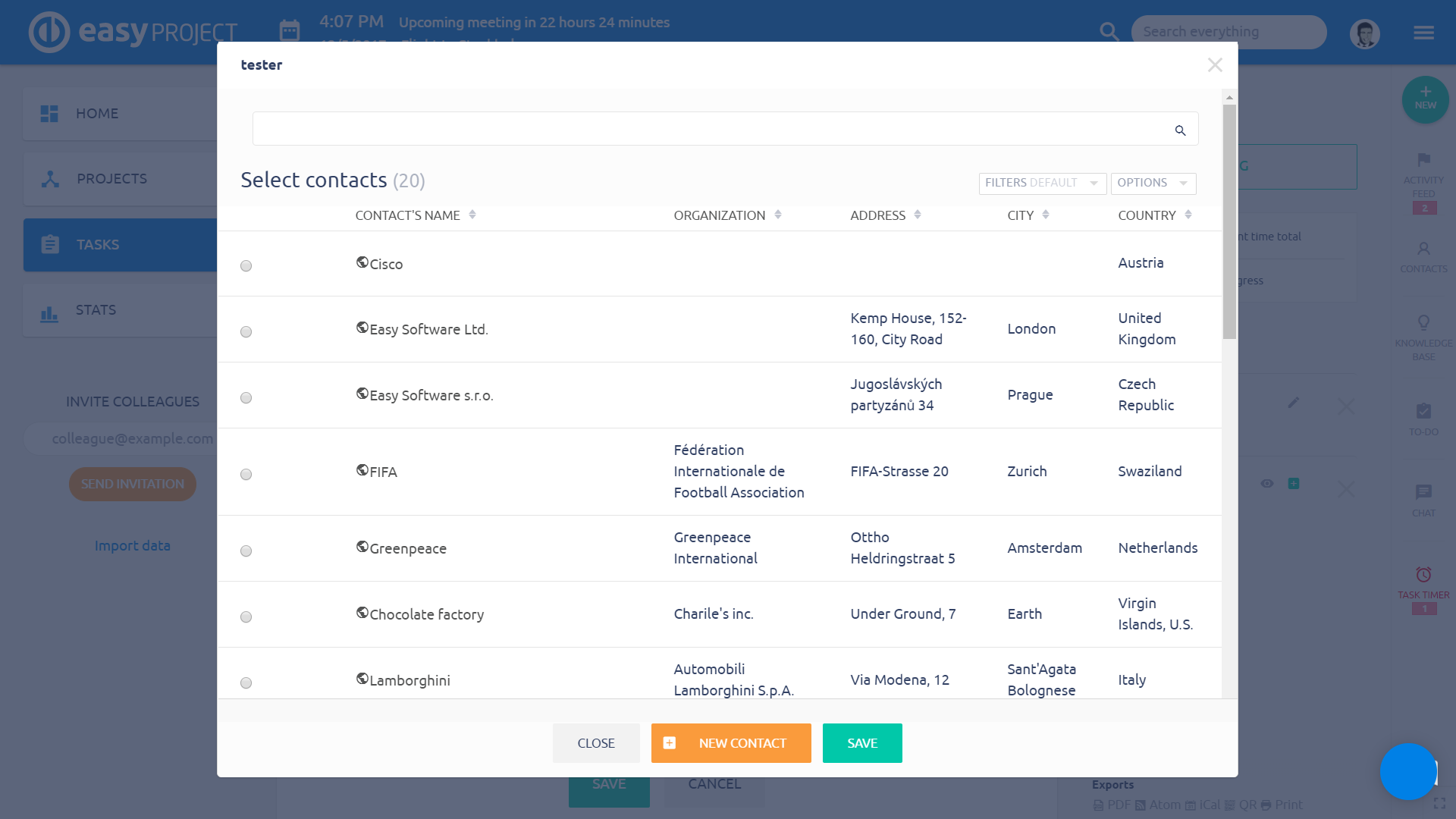Click the SEND INVITATION button

click(x=133, y=484)
